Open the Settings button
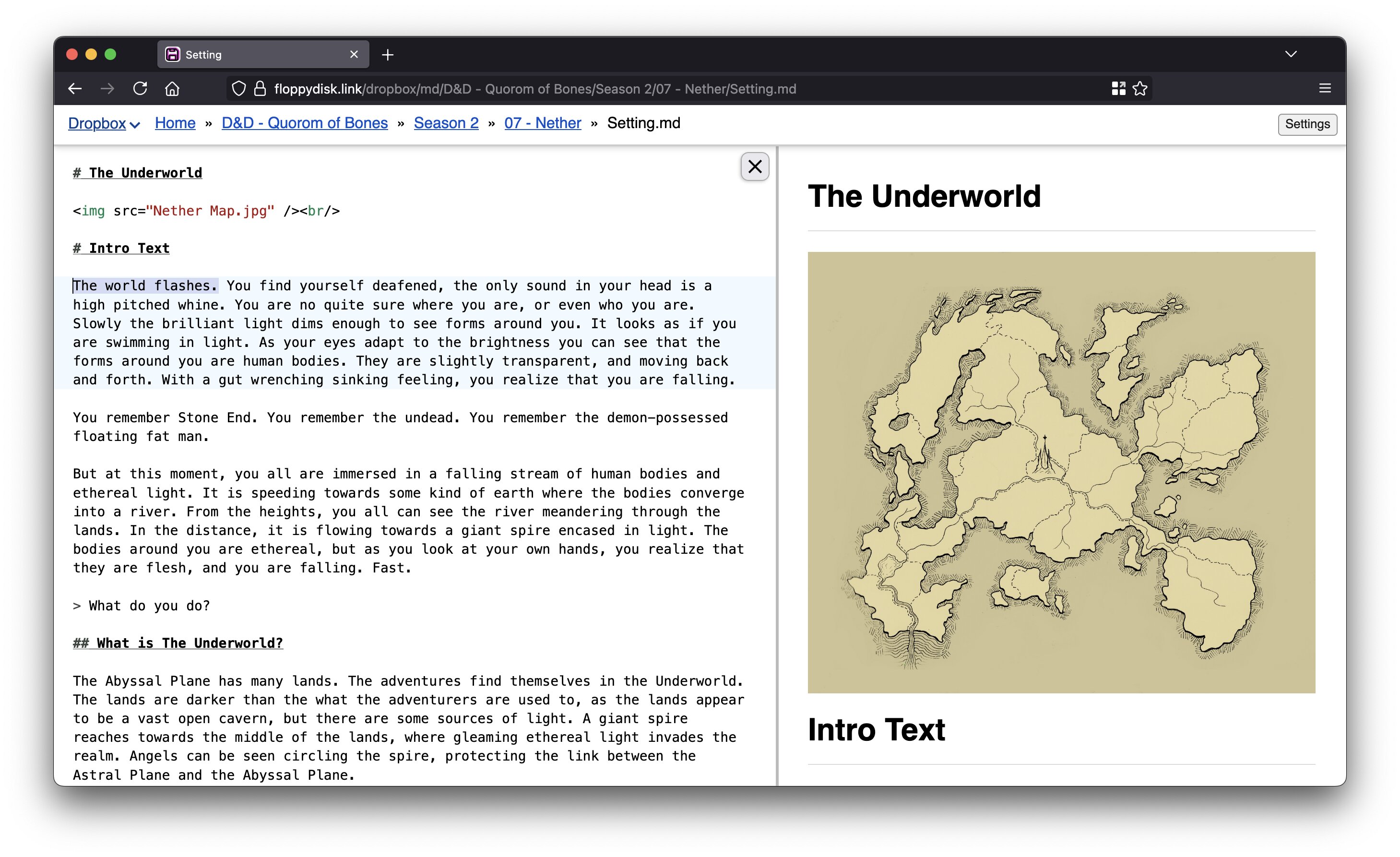Image resolution: width=1400 pixels, height=857 pixels. click(1306, 124)
